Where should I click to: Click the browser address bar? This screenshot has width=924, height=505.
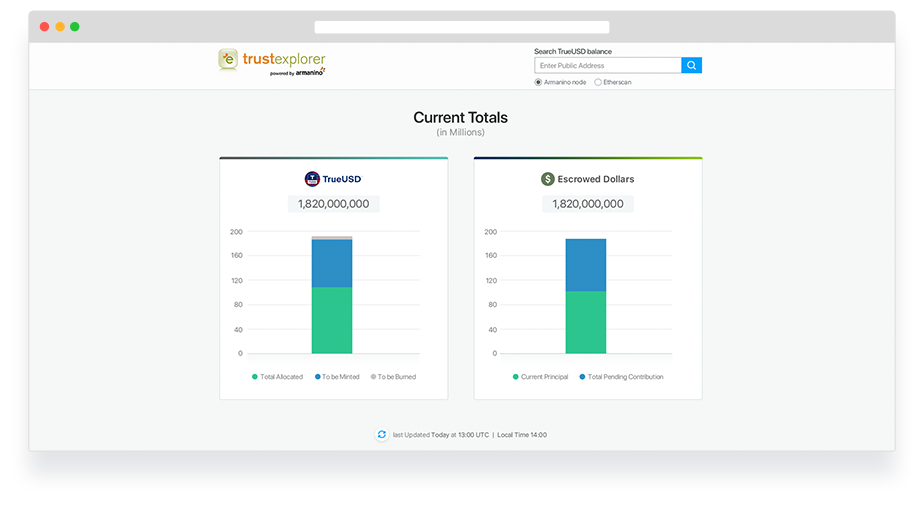(x=461, y=27)
